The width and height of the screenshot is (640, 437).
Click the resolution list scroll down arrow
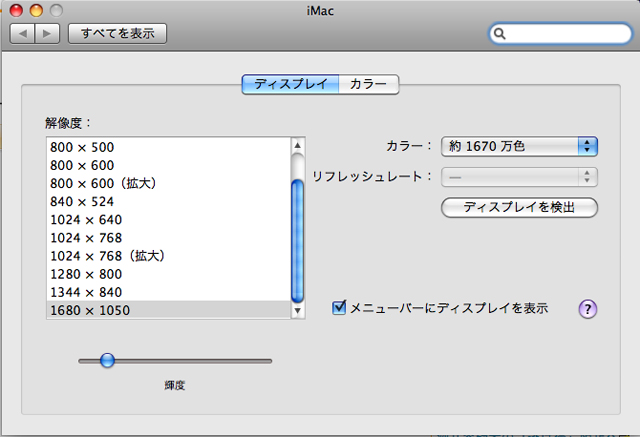point(298,311)
